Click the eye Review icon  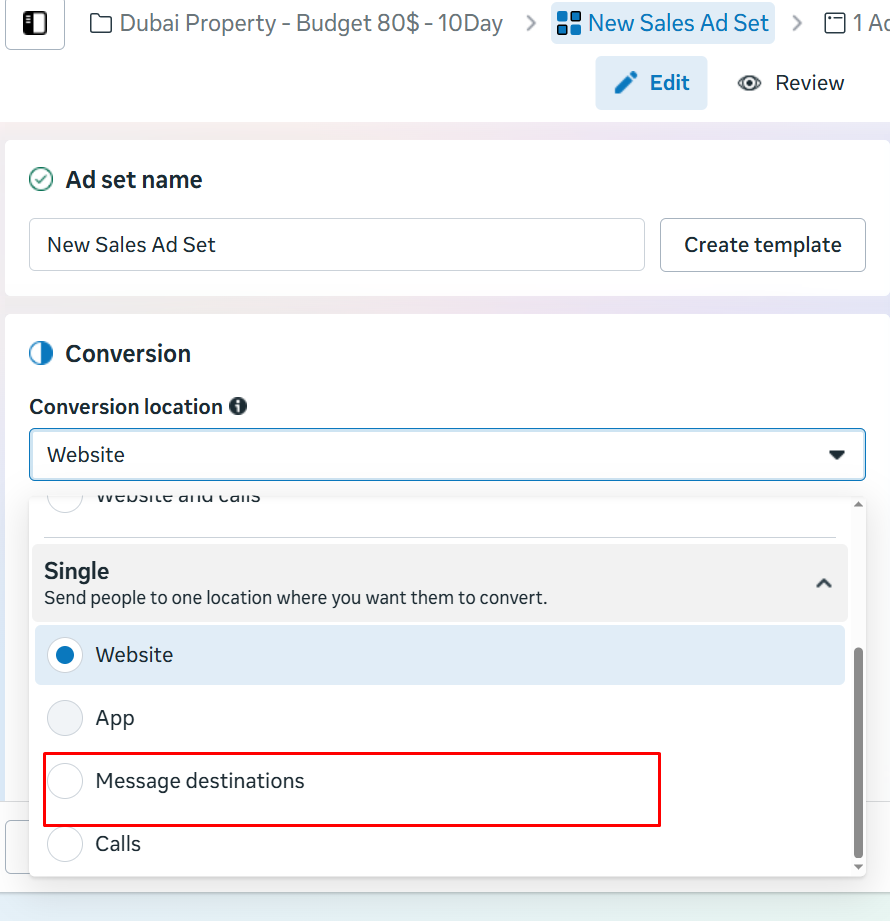tap(749, 83)
